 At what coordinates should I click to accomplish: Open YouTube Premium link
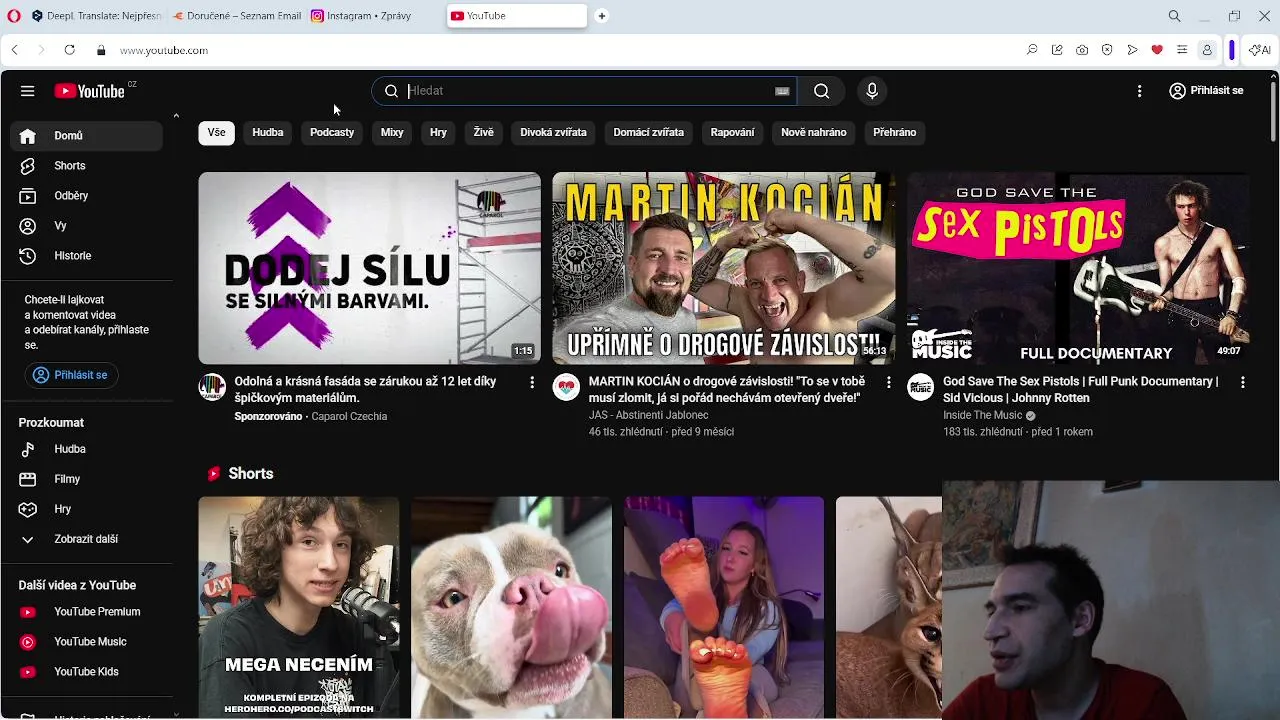point(86,612)
